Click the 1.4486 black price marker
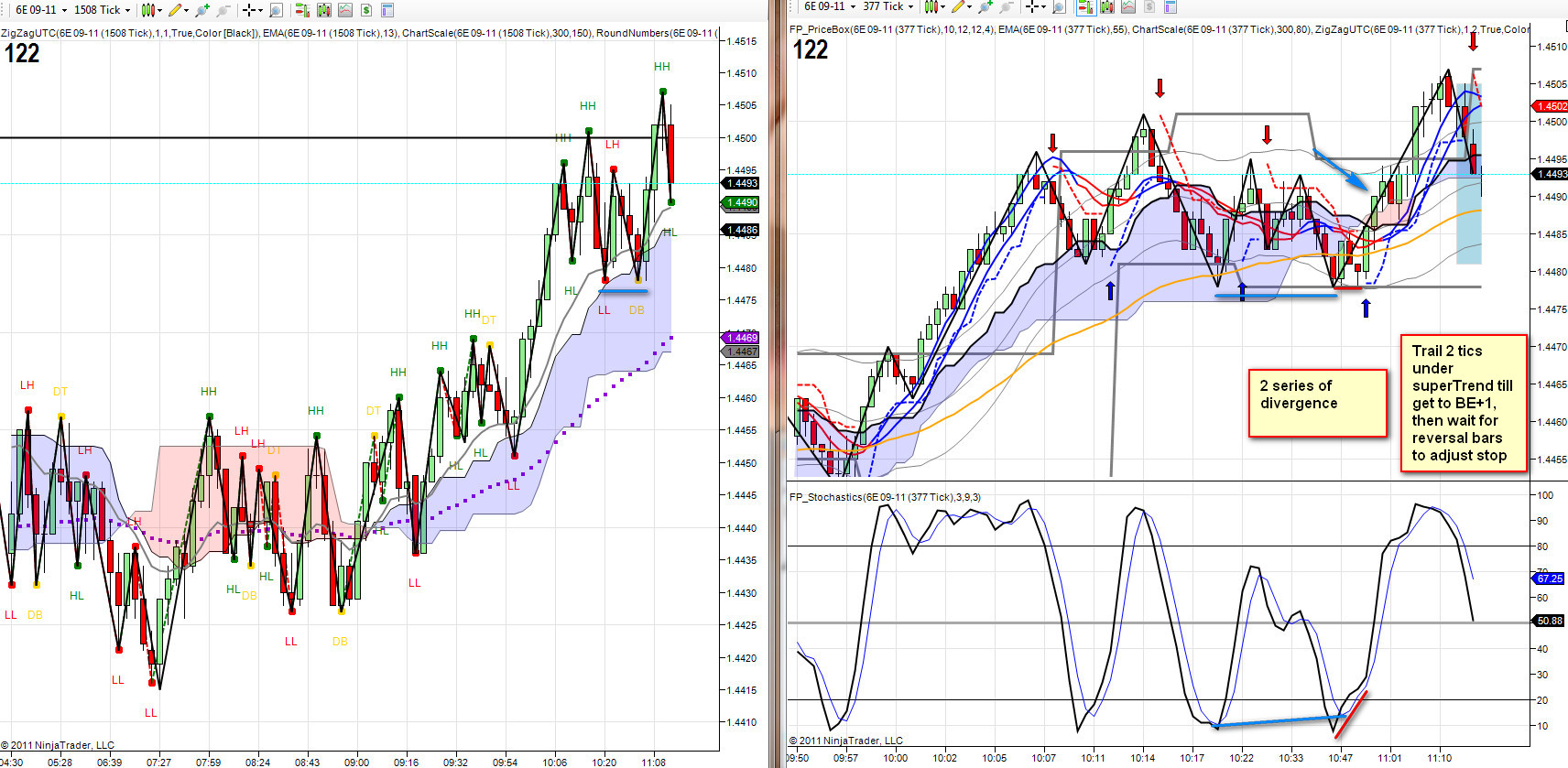 tap(741, 230)
